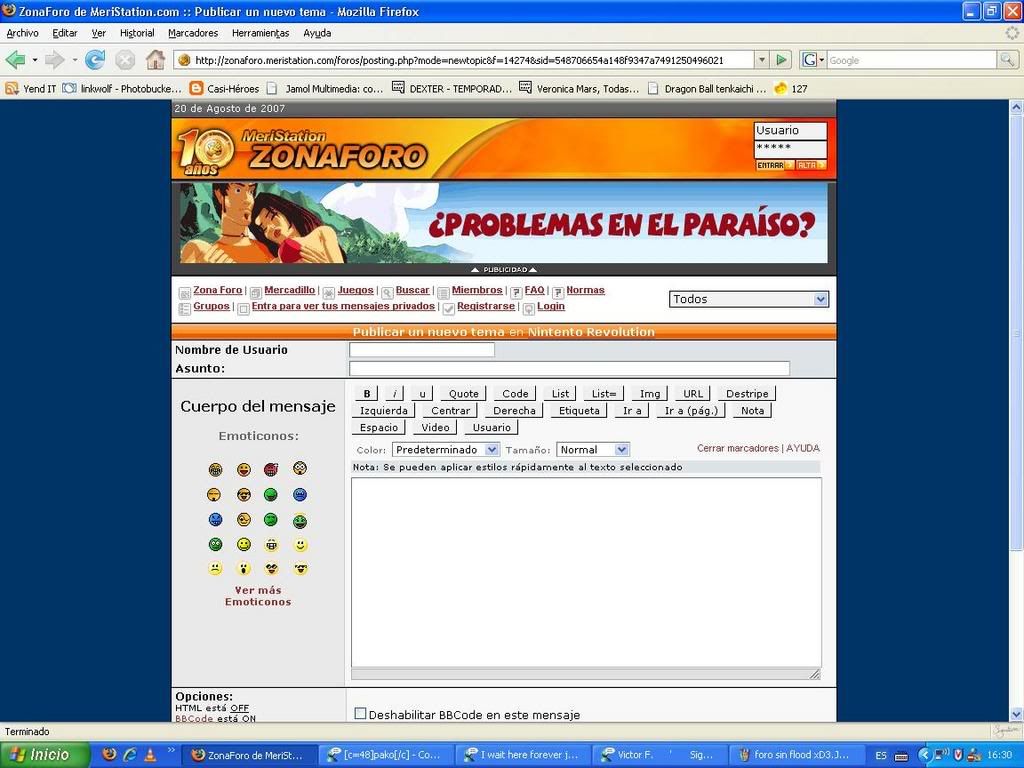Open the Color Predeterminado dropdown
The image size is (1024, 768).
(445, 450)
